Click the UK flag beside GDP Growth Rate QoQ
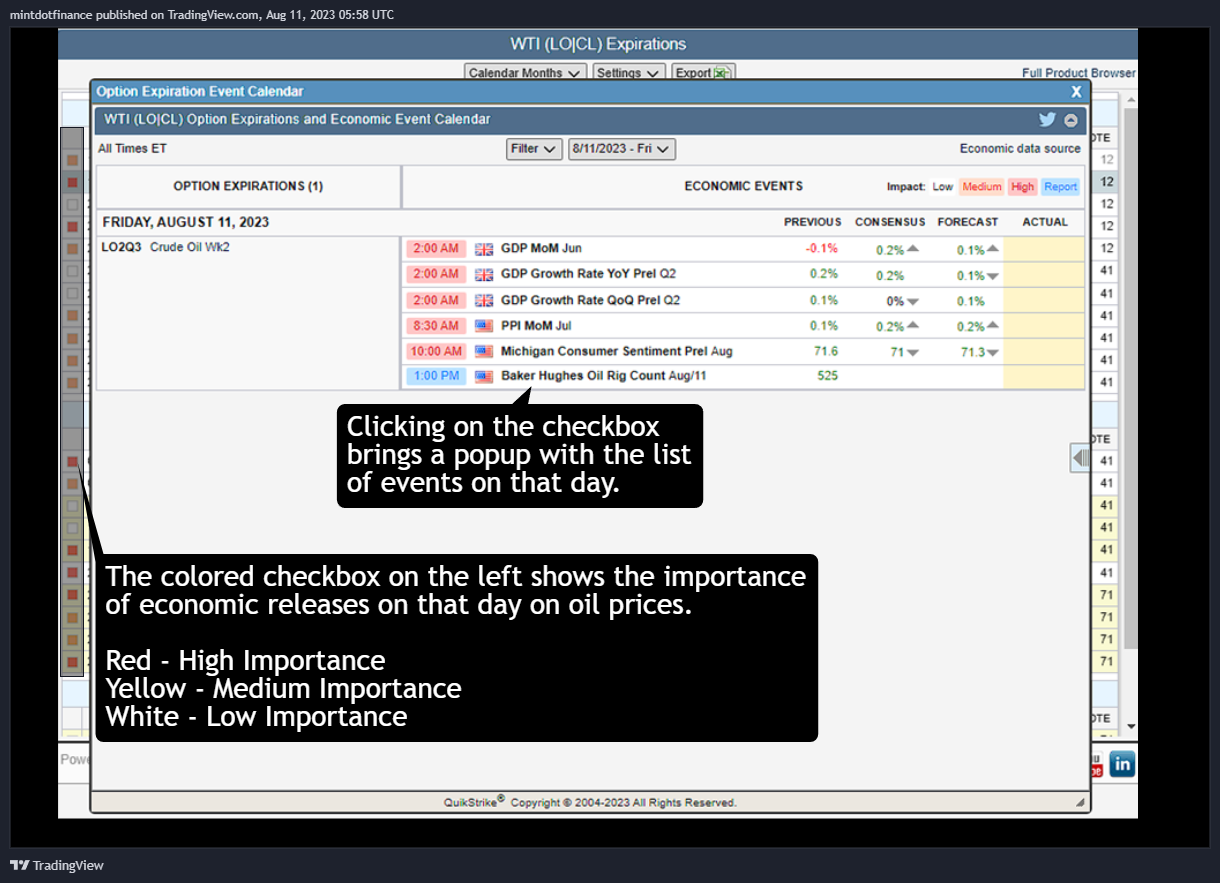 click(x=484, y=301)
